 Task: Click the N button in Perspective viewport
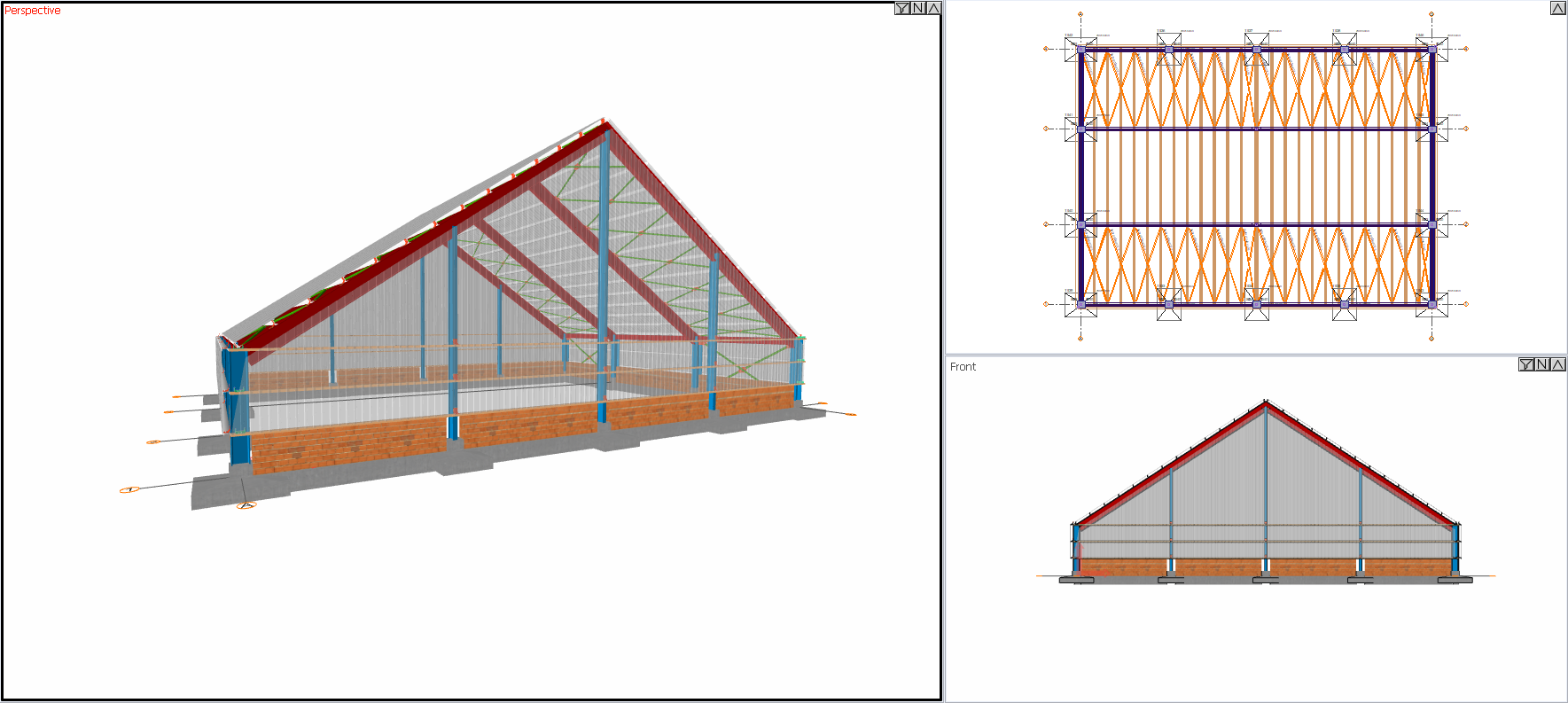tap(918, 9)
